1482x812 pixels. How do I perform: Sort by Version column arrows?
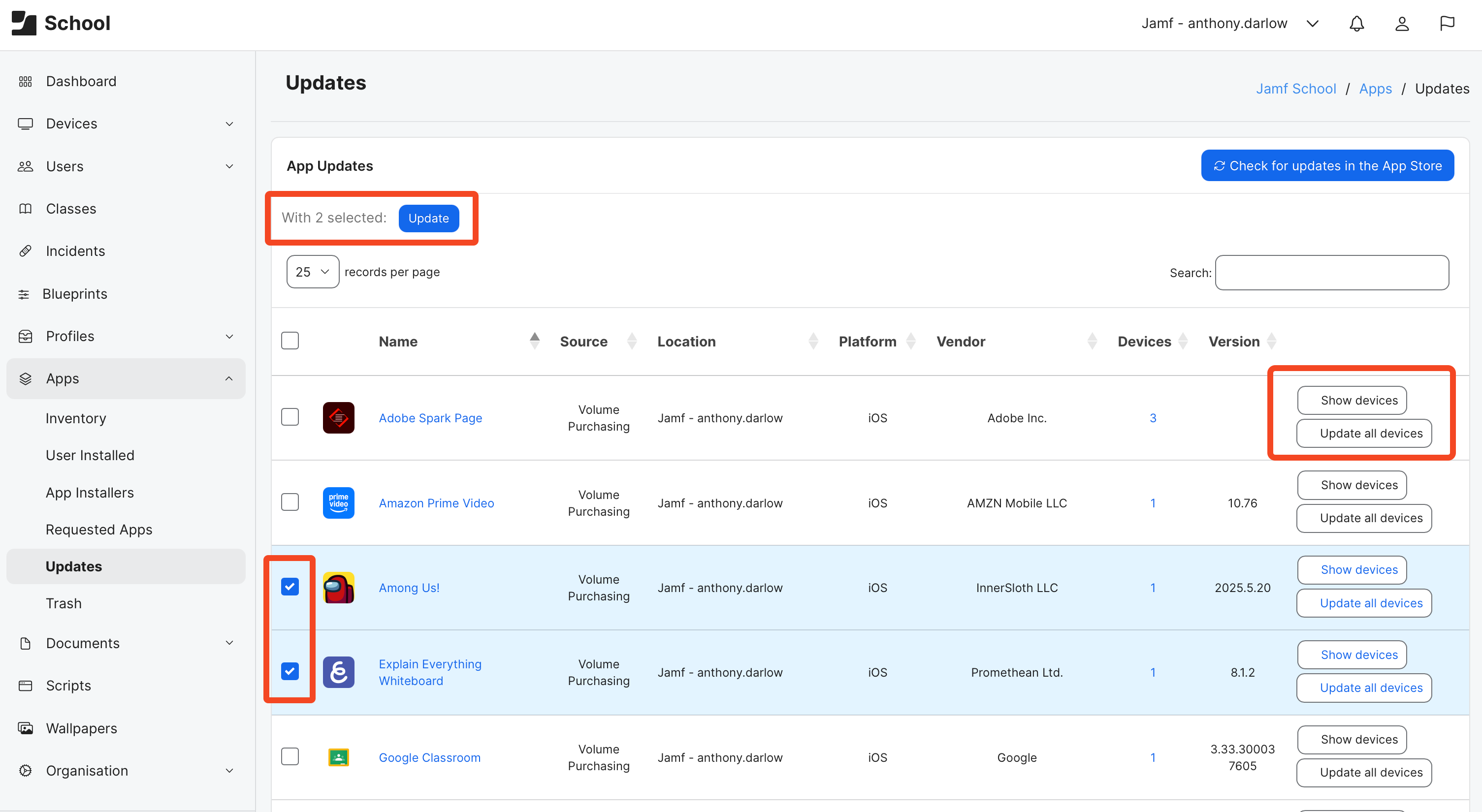click(x=1271, y=341)
